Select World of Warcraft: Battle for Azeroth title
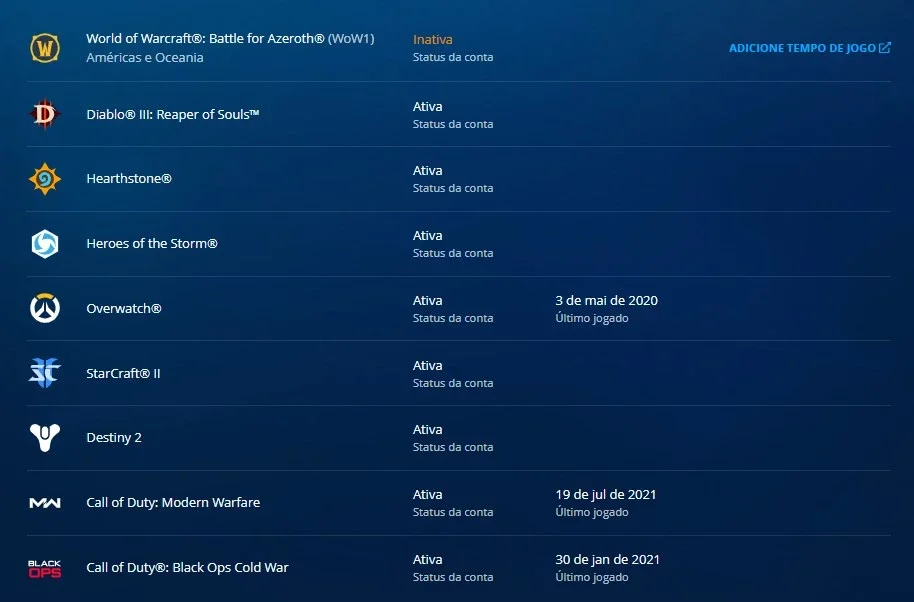The image size is (914, 602). coord(230,38)
